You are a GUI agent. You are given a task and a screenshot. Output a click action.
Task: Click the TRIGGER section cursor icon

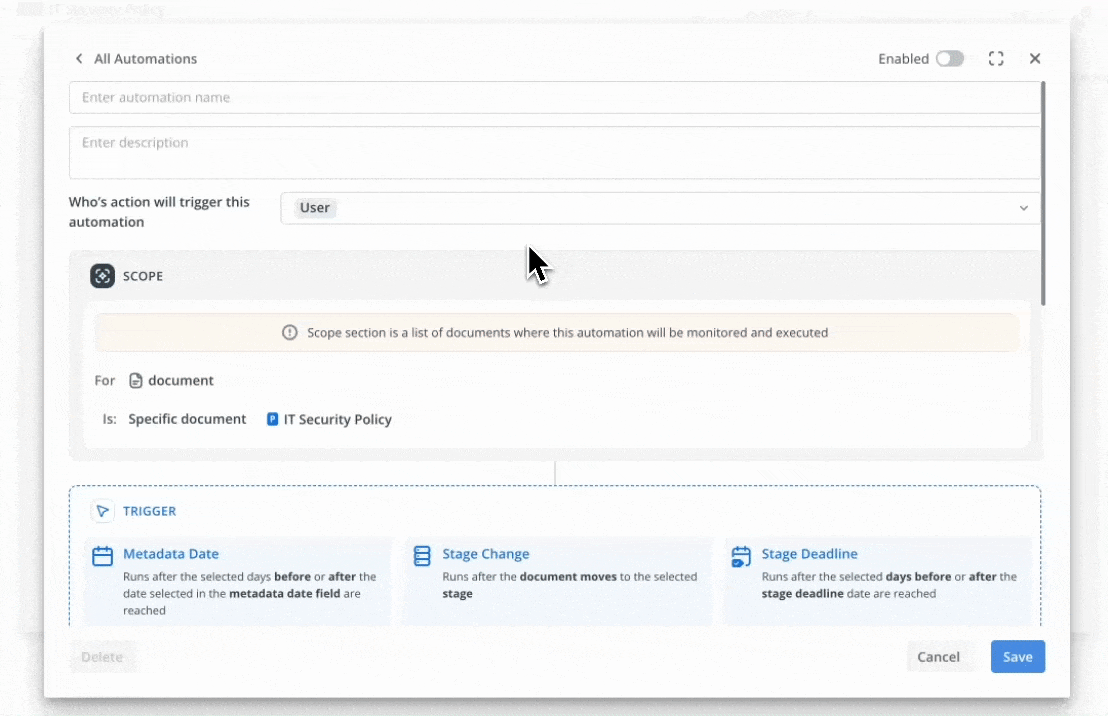tap(102, 511)
